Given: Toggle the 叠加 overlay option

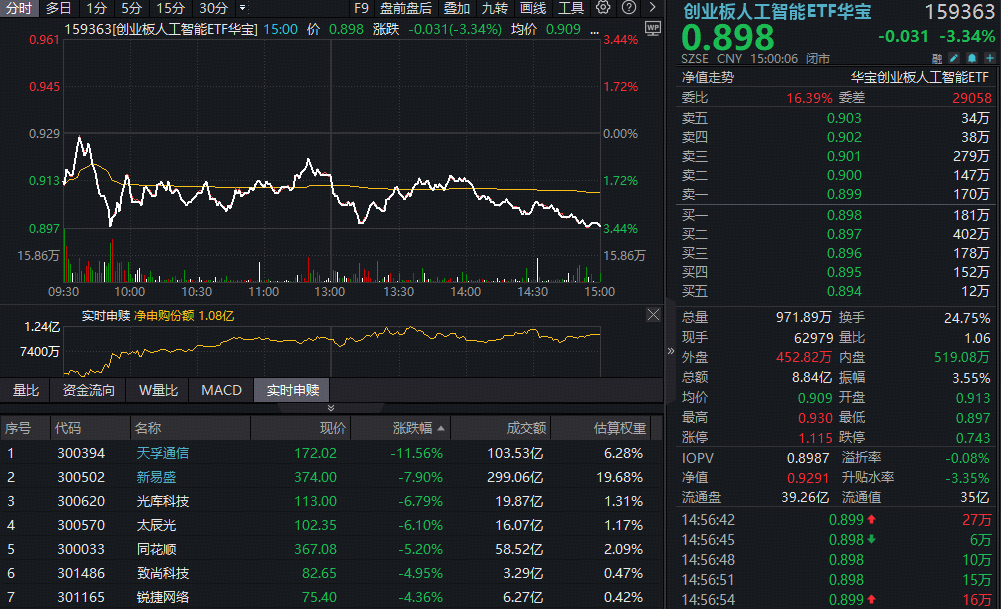Looking at the screenshot, I should coord(456,8).
